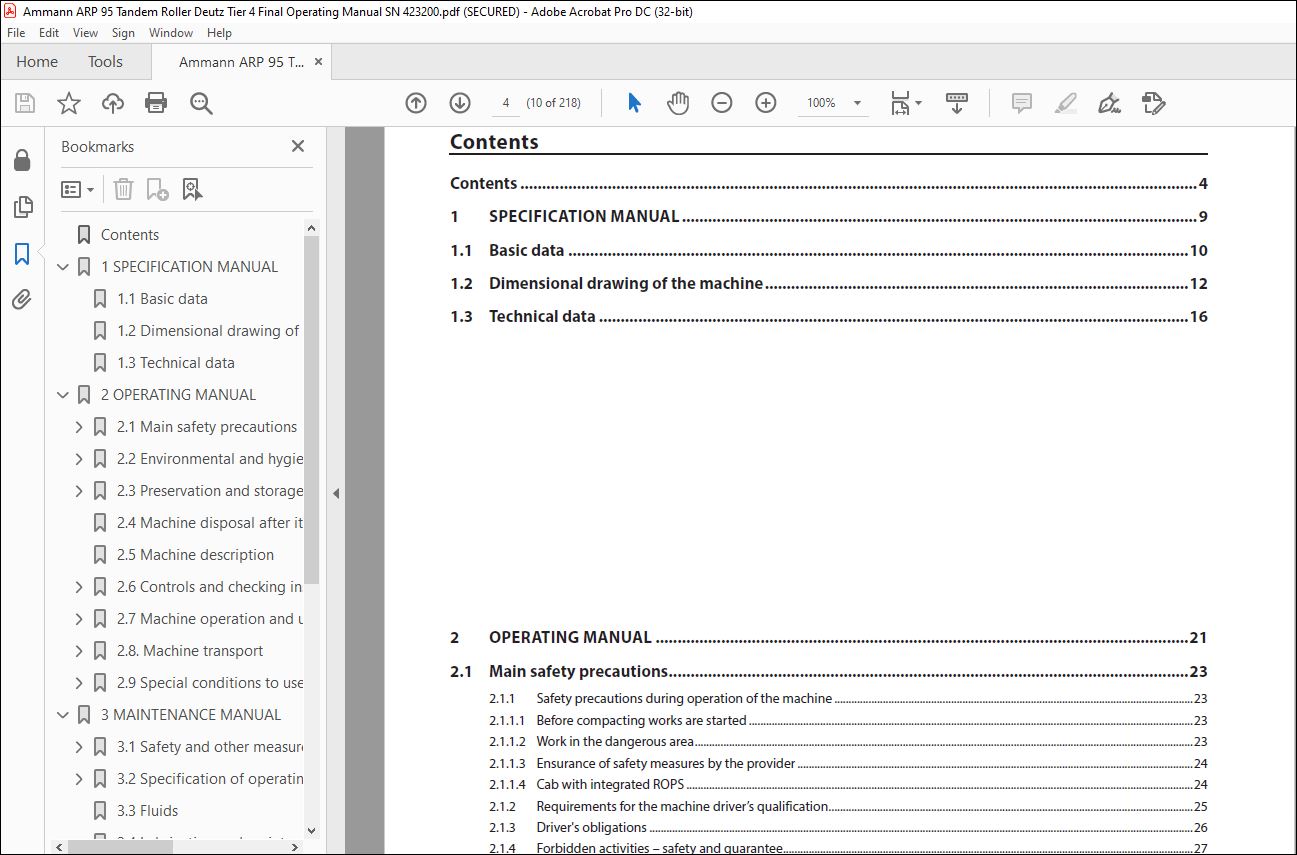Expand 2.9 Special conditions bookmark
1297x855 pixels.
[x=79, y=683]
